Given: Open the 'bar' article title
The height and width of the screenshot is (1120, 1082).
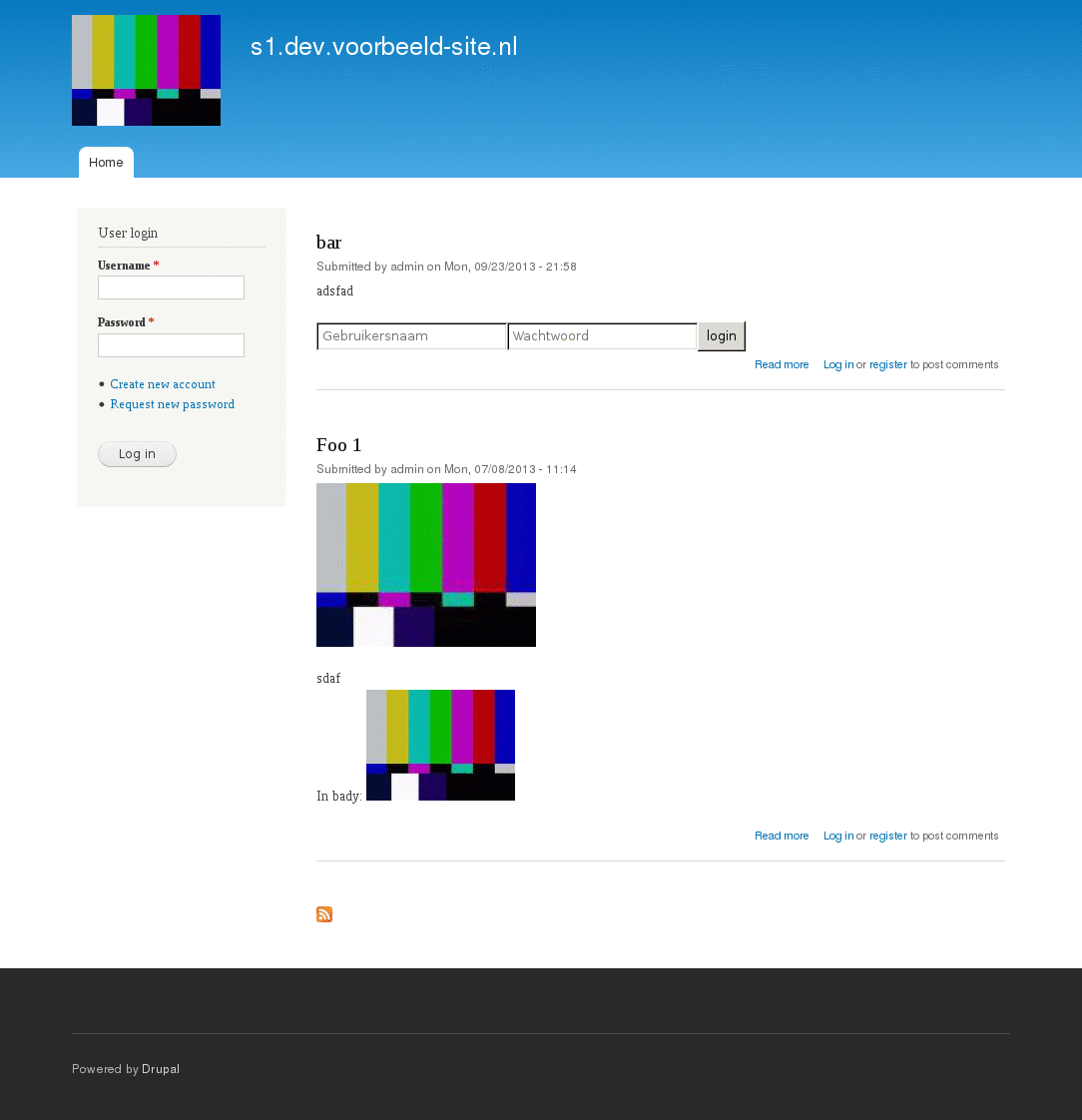Looking at the screenshot, I should [x=328, y=243].
